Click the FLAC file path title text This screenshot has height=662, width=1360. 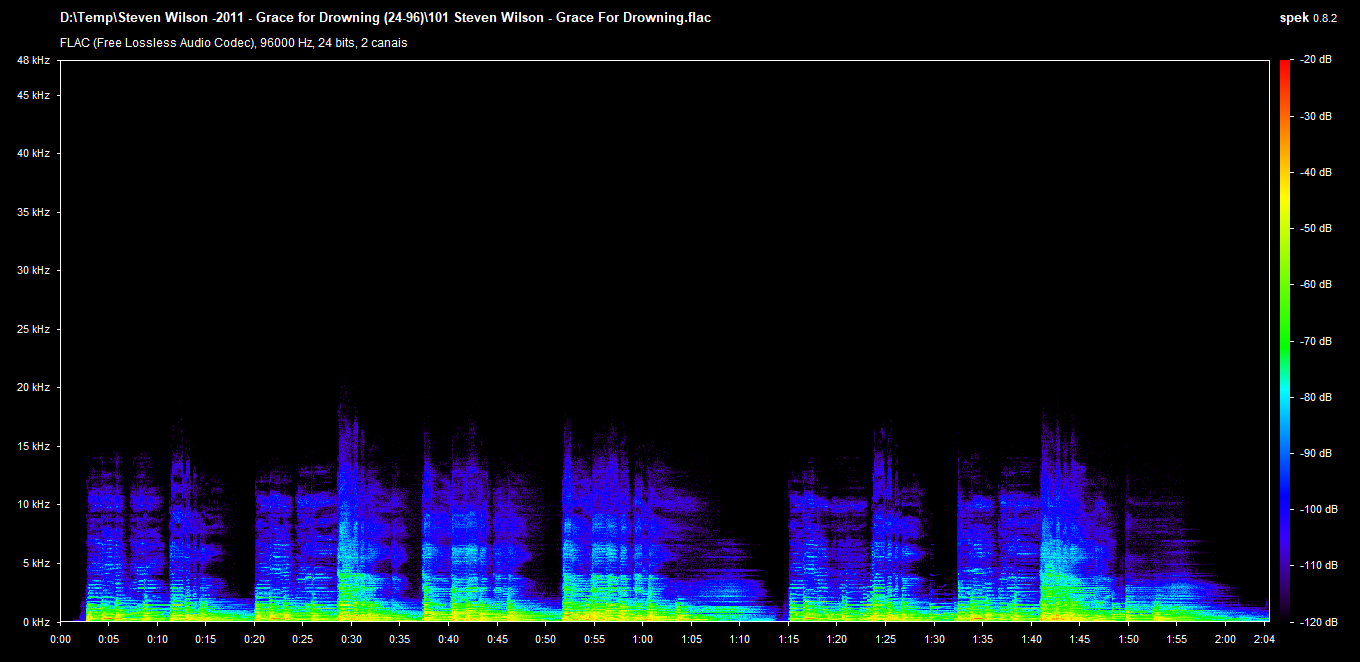(385, 18)
